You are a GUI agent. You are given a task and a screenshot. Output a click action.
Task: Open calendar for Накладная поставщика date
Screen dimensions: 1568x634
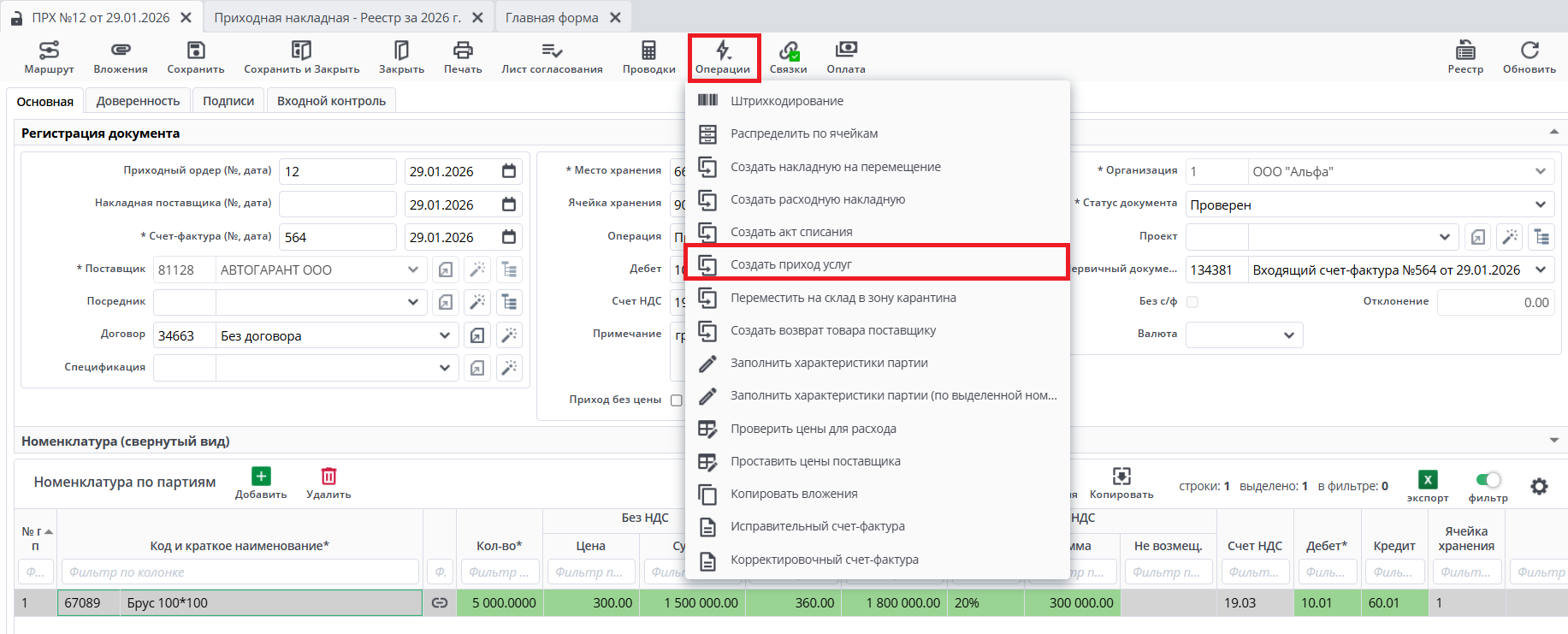pyautogui.click(x=509, y=204)
